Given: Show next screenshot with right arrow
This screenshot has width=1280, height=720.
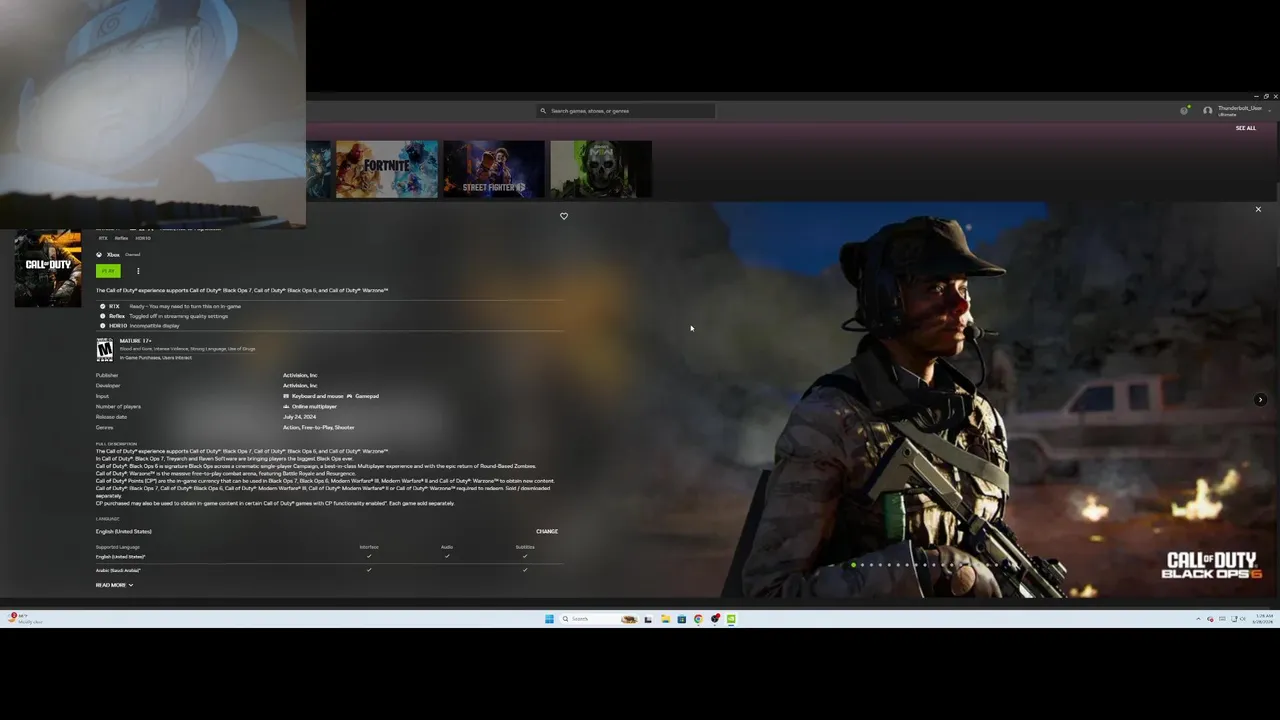Looking at the screenshot, I should click(1260, 400).
